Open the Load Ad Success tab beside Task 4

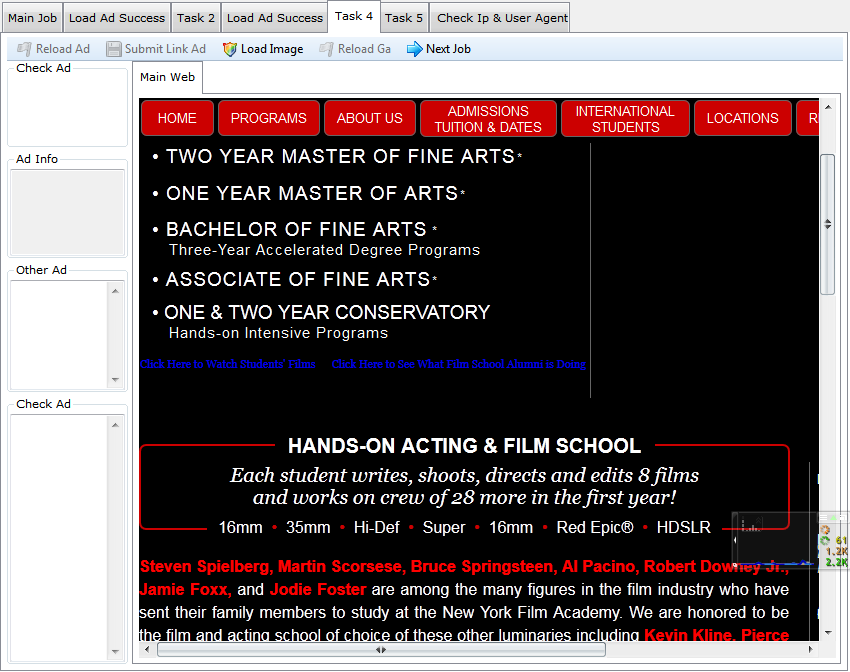[274, 18]
